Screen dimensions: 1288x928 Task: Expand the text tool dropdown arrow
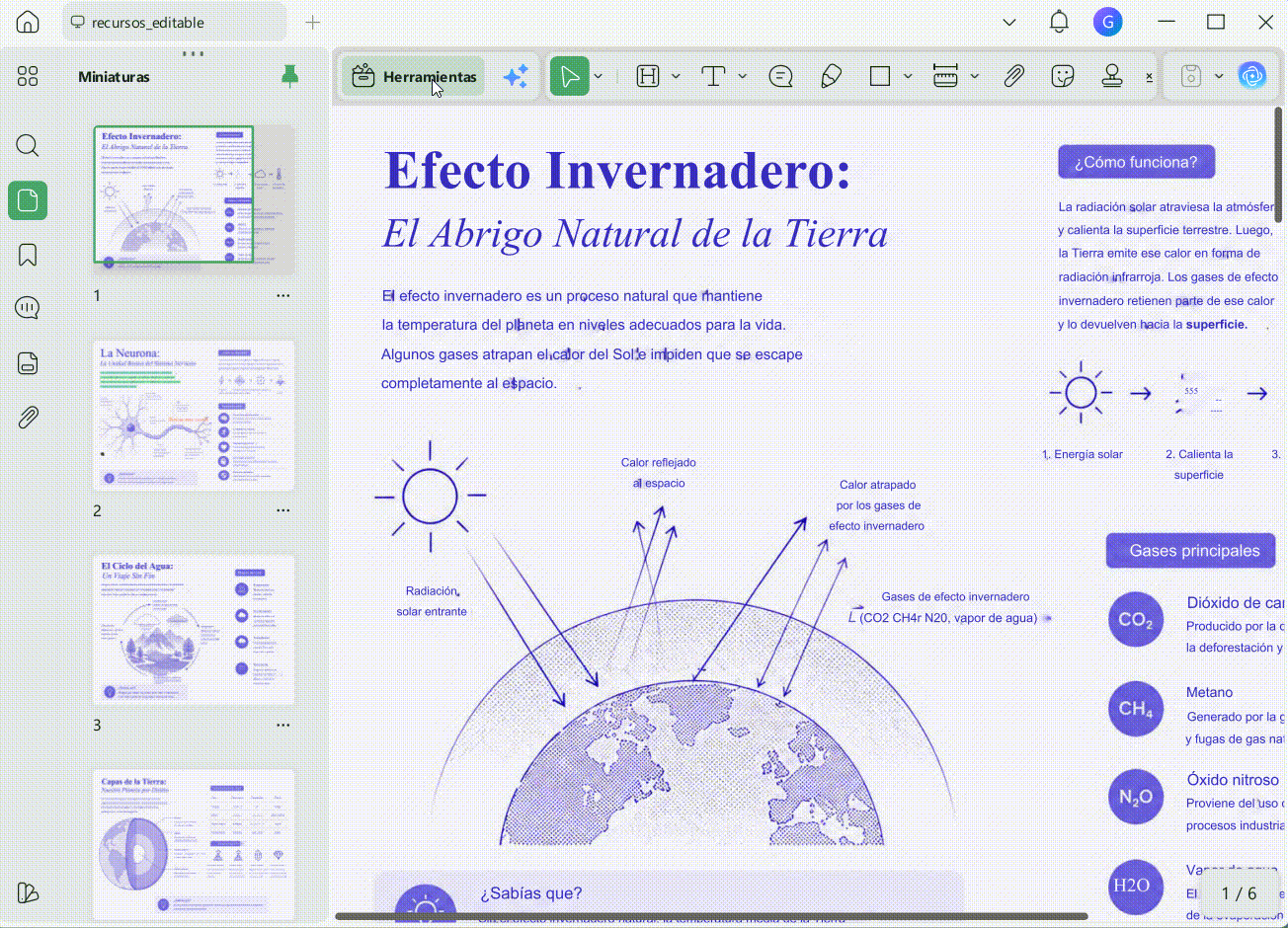point(742,77)
